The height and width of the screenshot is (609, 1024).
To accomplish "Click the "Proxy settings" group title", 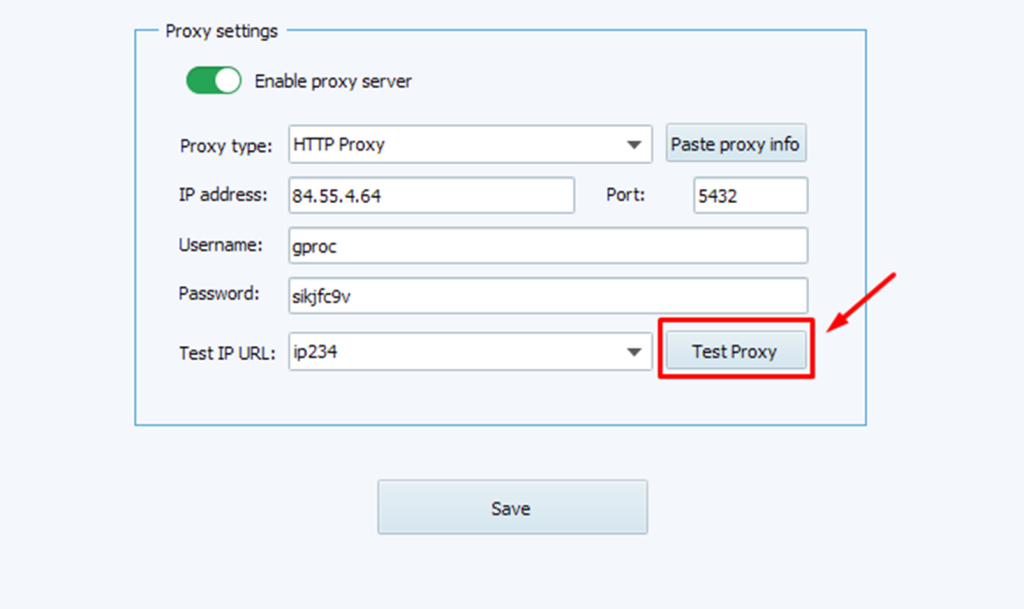I will coord(221,31).
